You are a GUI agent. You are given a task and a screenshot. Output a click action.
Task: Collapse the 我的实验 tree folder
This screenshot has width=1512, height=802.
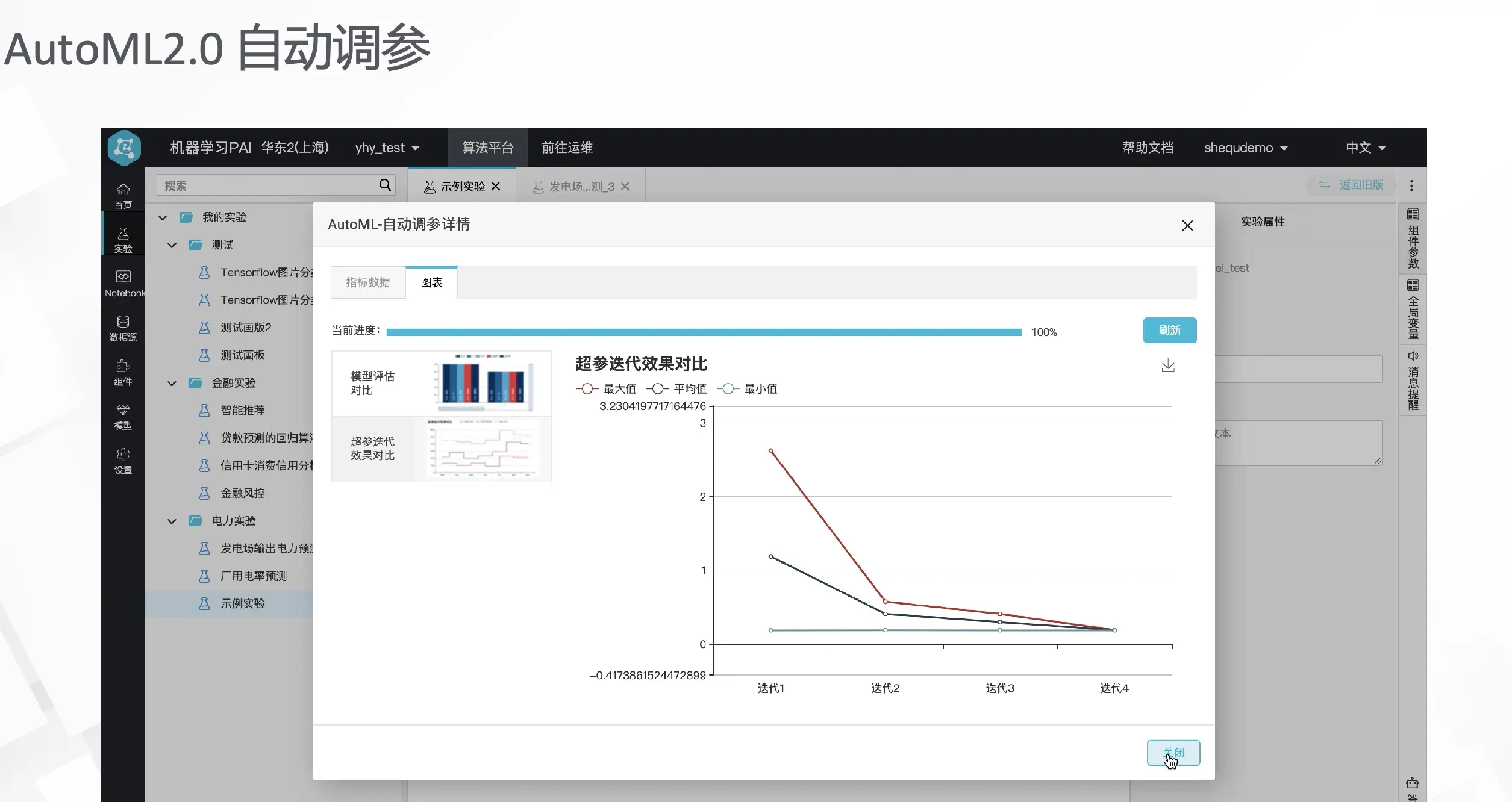coord(163,217)
